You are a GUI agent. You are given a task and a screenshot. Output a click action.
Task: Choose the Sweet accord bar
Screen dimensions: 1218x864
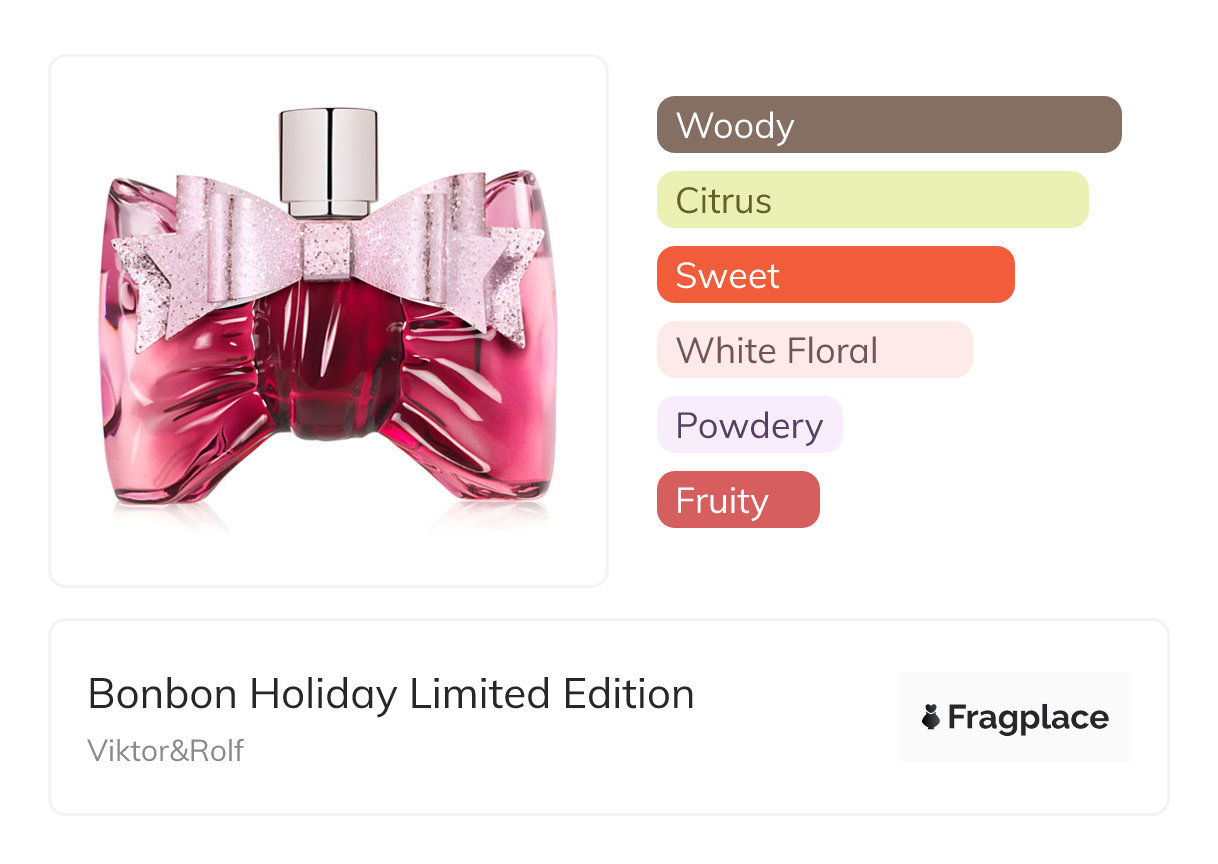(835, 275)
